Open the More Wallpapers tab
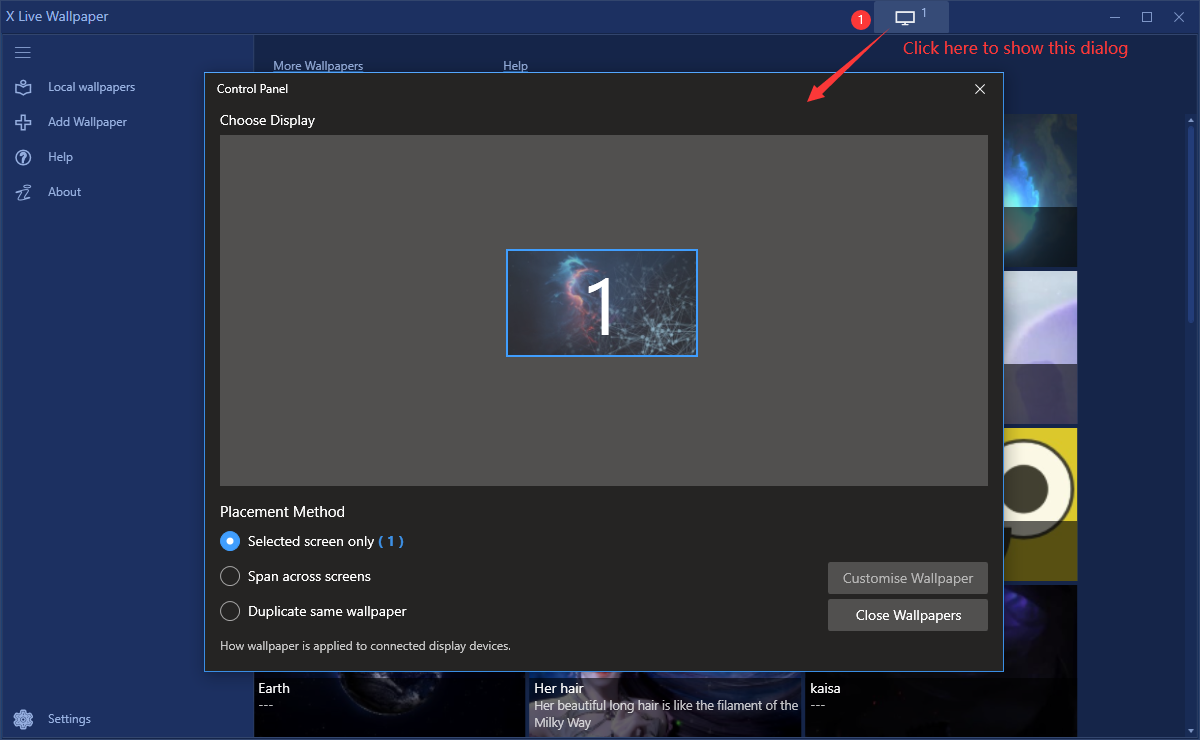This screenshot has width=1200, height=740. click(318, 66)
